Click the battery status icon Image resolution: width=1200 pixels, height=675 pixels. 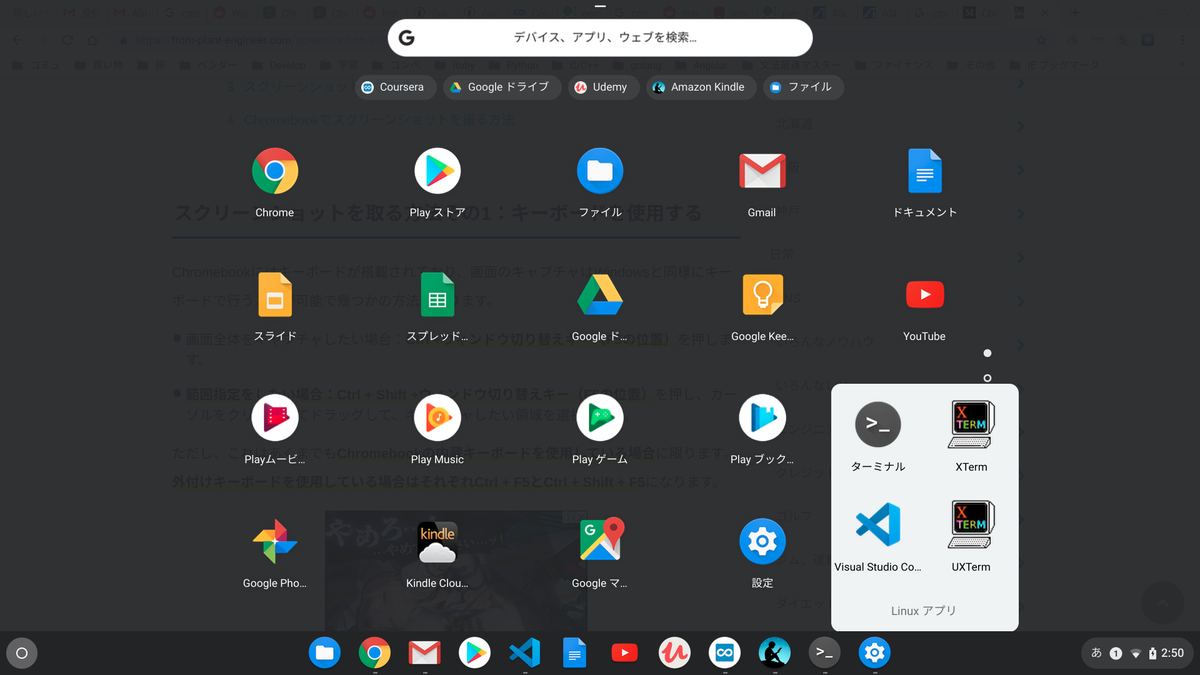[x=1153, y=653]
